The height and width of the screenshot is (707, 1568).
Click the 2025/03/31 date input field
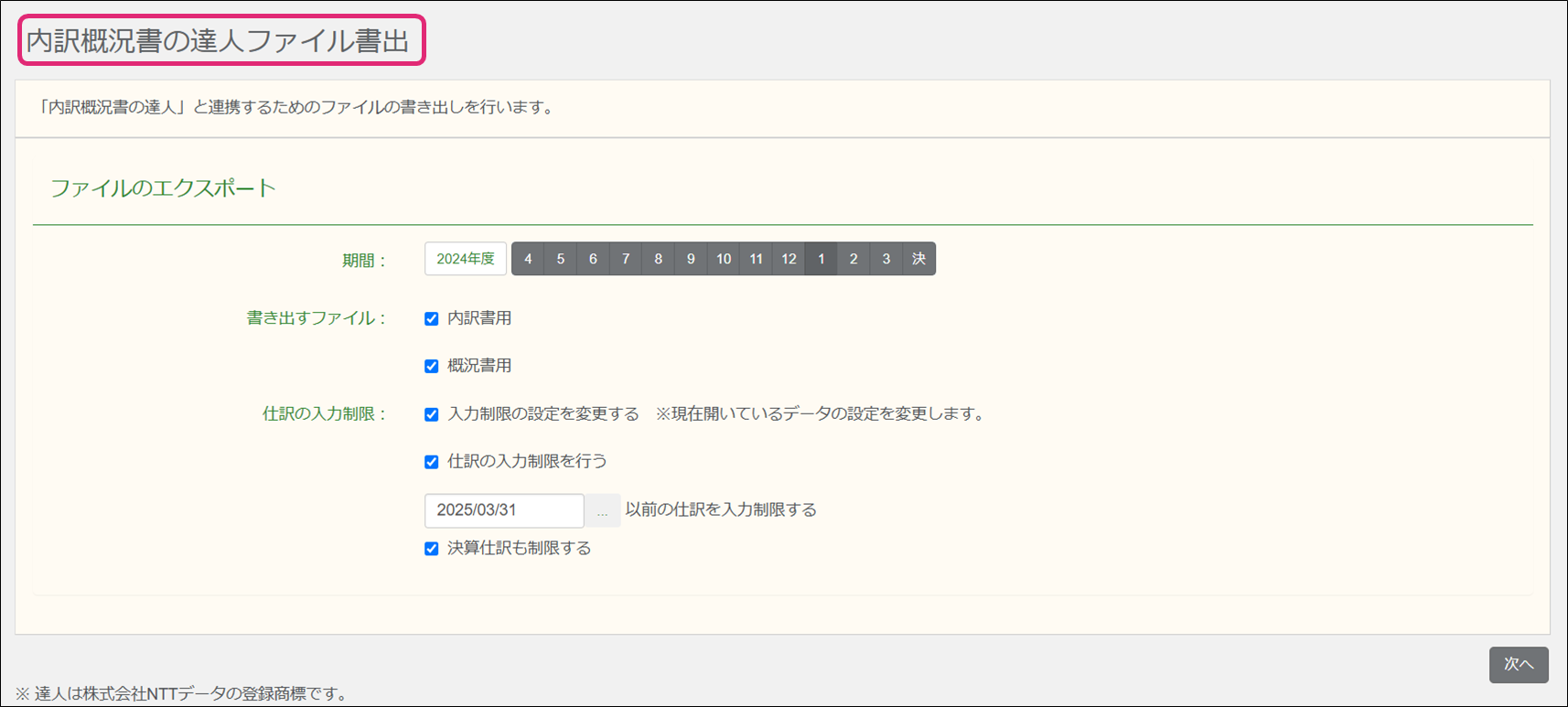[504, 510]
